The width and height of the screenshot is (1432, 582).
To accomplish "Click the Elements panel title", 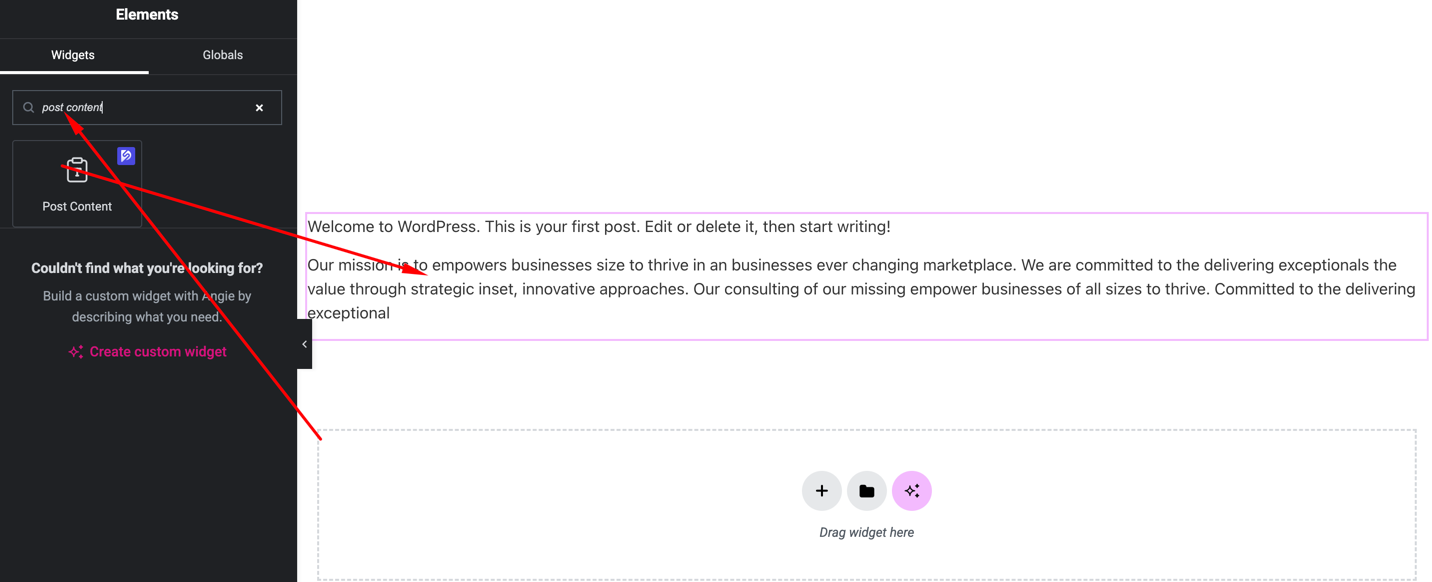I will coord(147,15).
